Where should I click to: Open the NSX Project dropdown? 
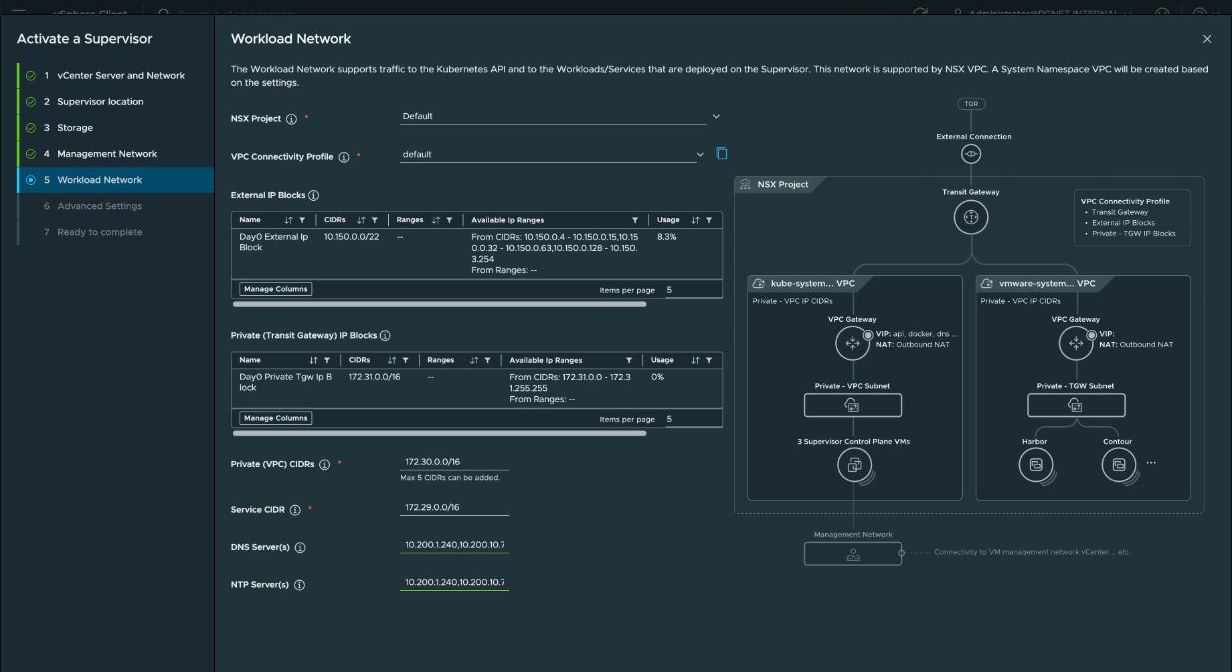point(560,116)
